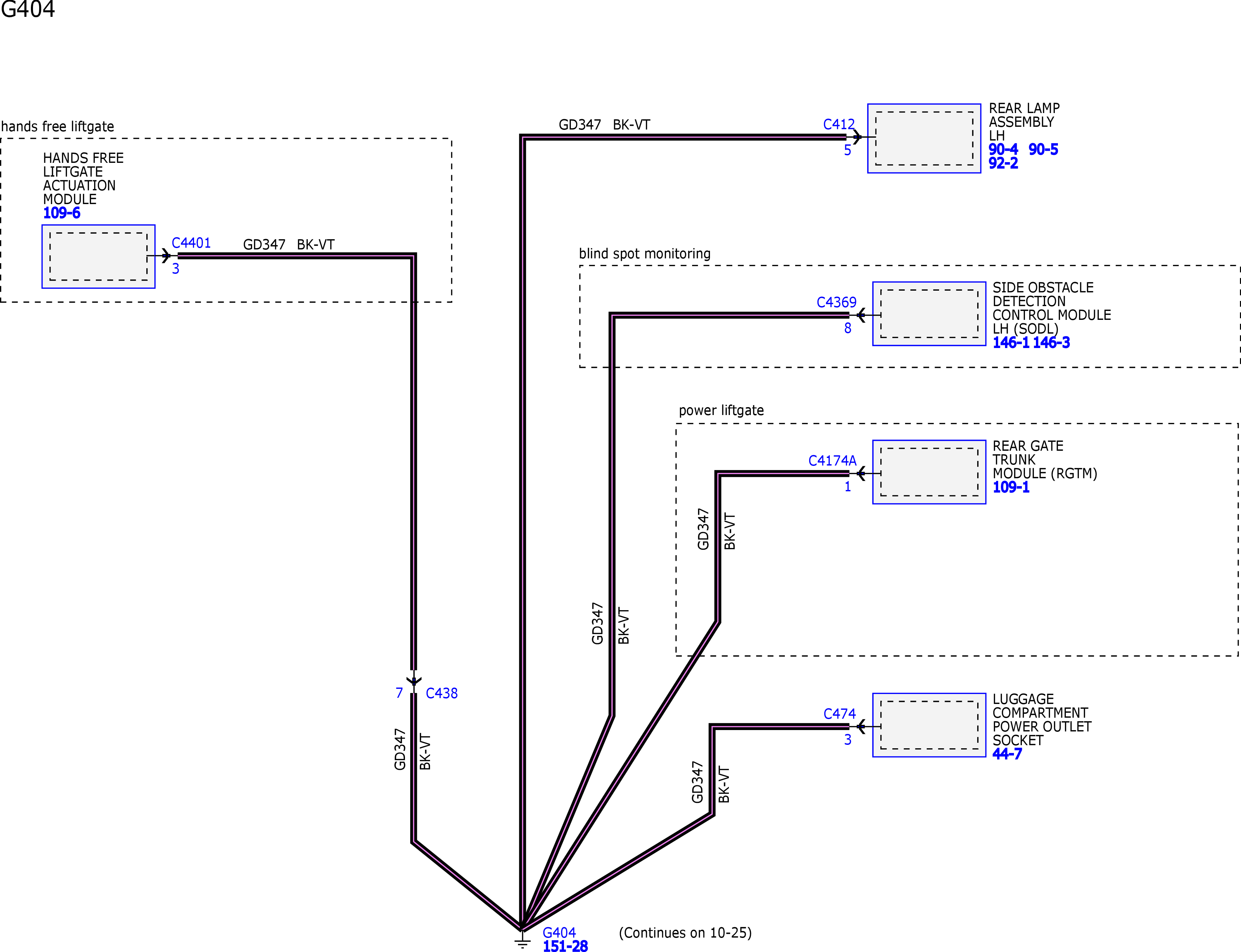Screen dimensions: 1241x952
Task: Click connector label C4369
Action: pyautogui.click(x=837, y=303)
